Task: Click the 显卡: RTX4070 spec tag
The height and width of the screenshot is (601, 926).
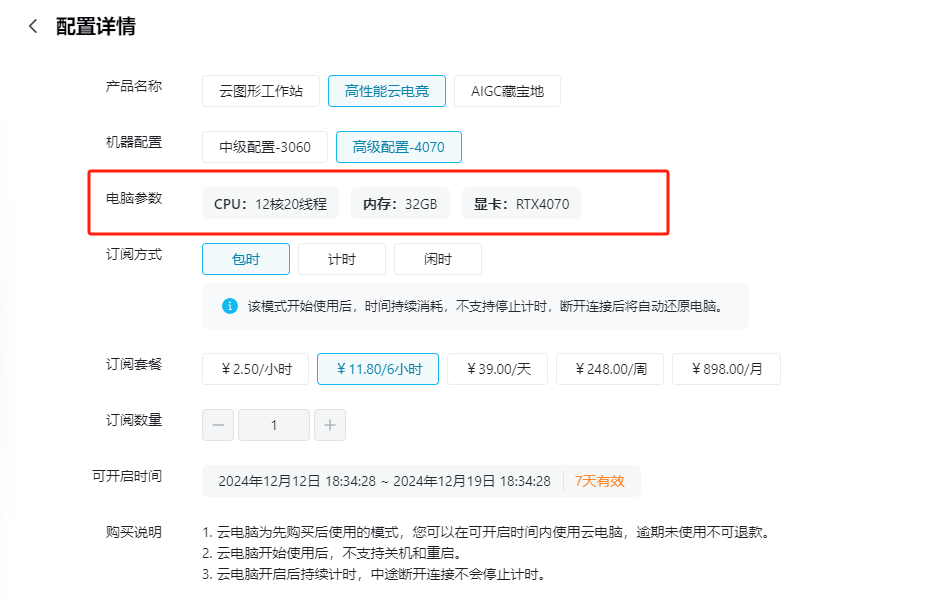Action: [x=521, y=204]
